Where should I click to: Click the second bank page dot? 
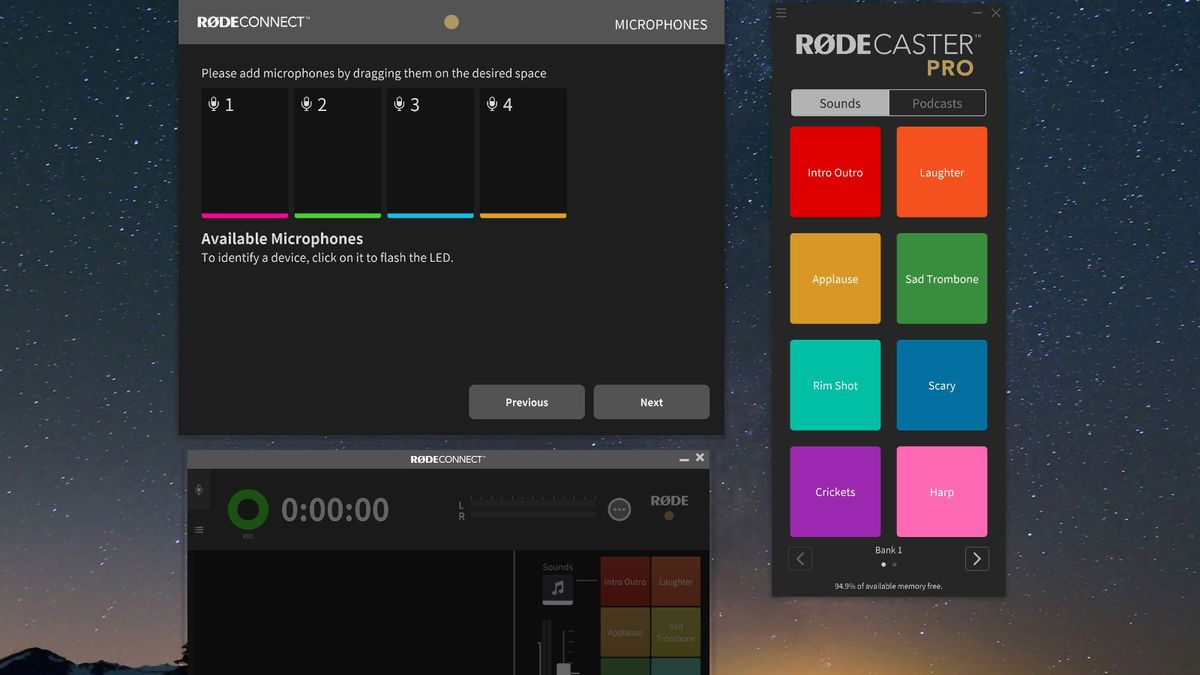click(x=894, y=565)
